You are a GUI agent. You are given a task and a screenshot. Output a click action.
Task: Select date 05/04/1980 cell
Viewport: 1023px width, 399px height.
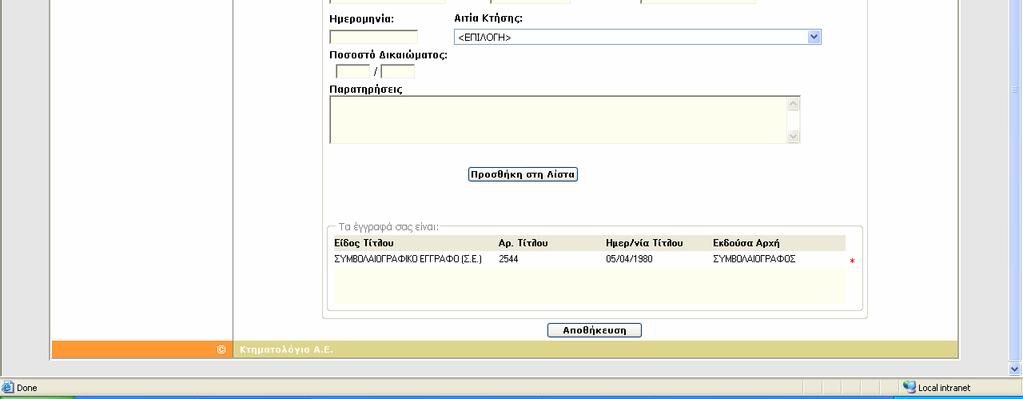coord(629,259)
